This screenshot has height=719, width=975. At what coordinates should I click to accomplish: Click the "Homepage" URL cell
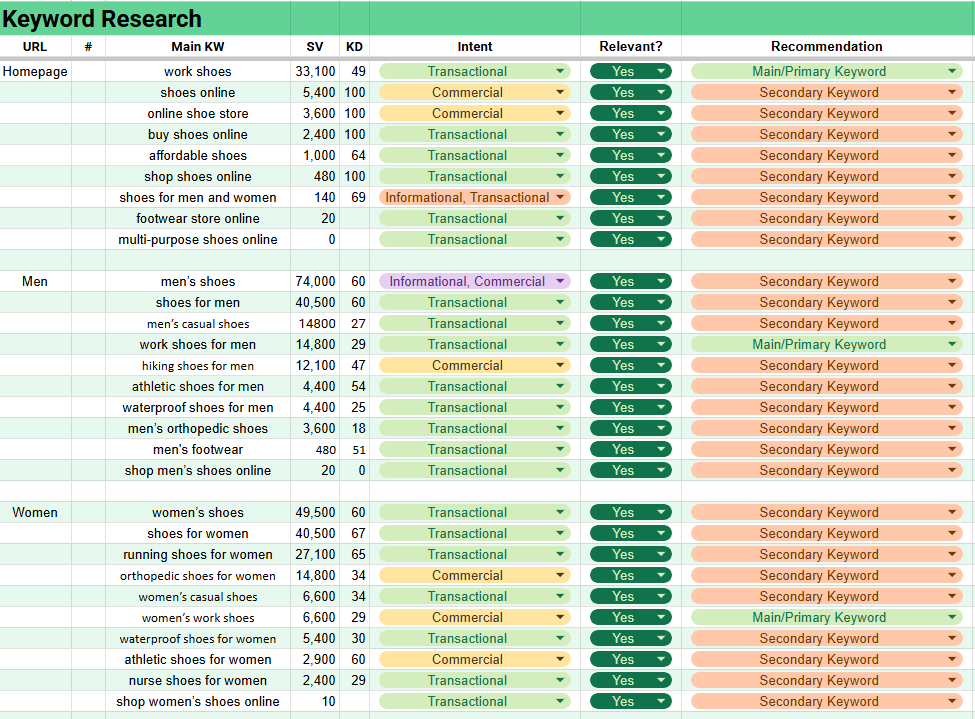(x=35, y=71)
